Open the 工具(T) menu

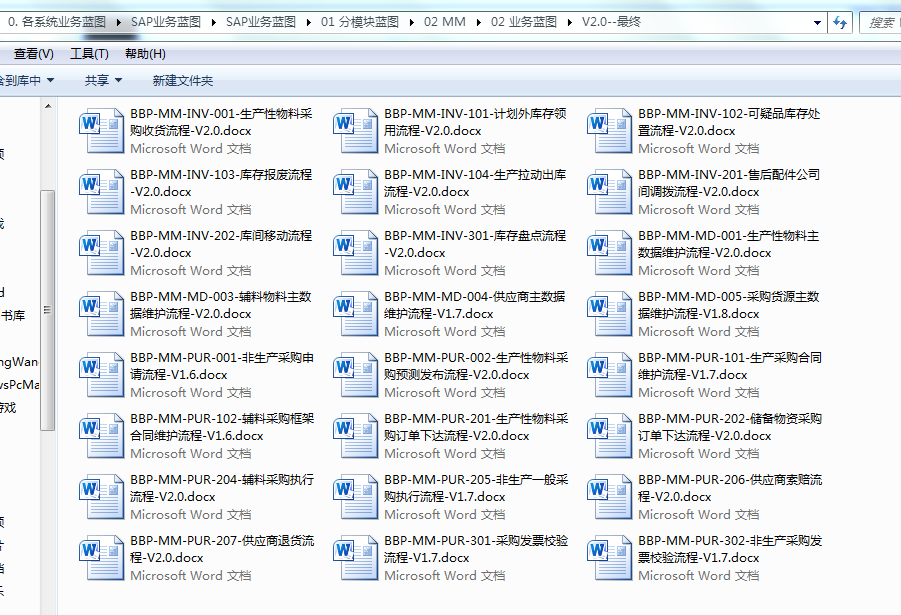pos(89,54)
